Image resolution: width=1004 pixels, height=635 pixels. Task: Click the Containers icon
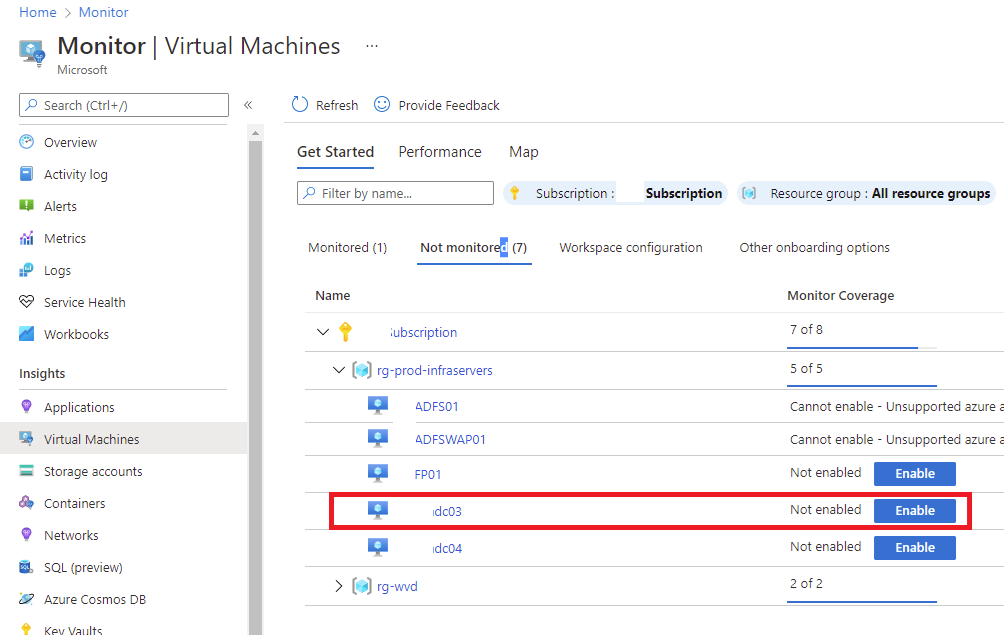[x=26, y=502]
